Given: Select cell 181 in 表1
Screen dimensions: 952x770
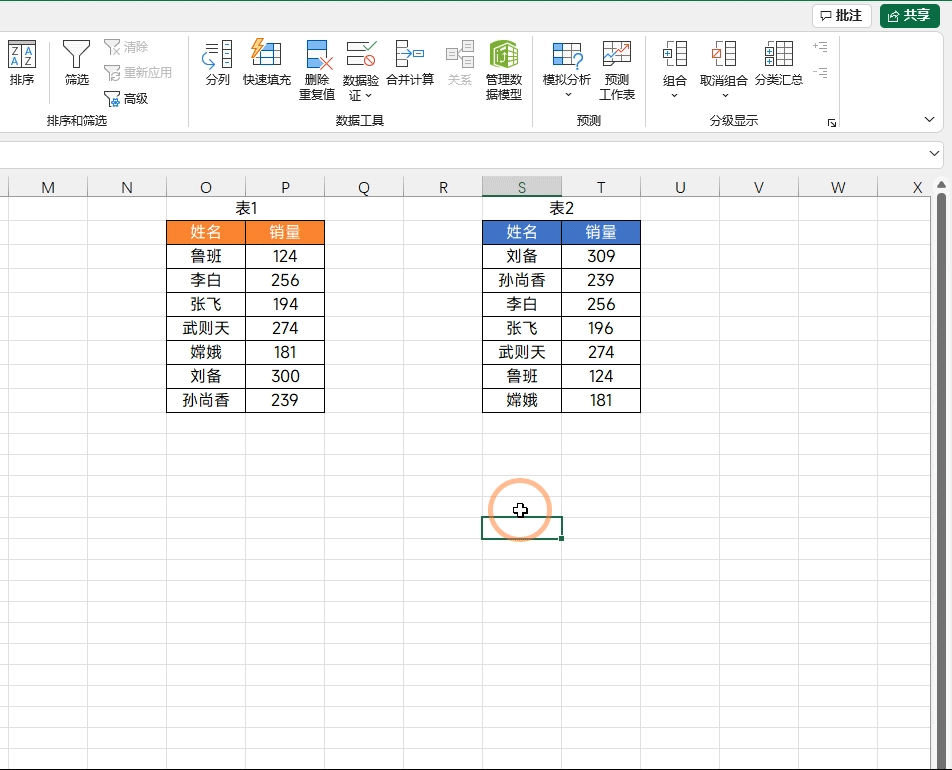Looking at the screenshot, I should tap(285, 352).
